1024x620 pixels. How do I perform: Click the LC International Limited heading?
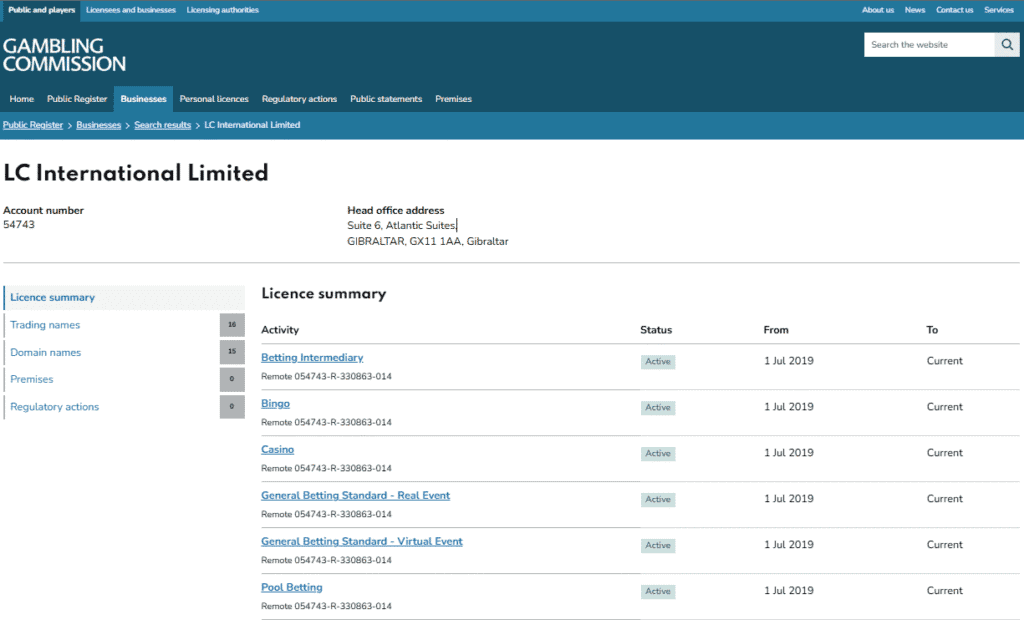(x=136, y=173)
